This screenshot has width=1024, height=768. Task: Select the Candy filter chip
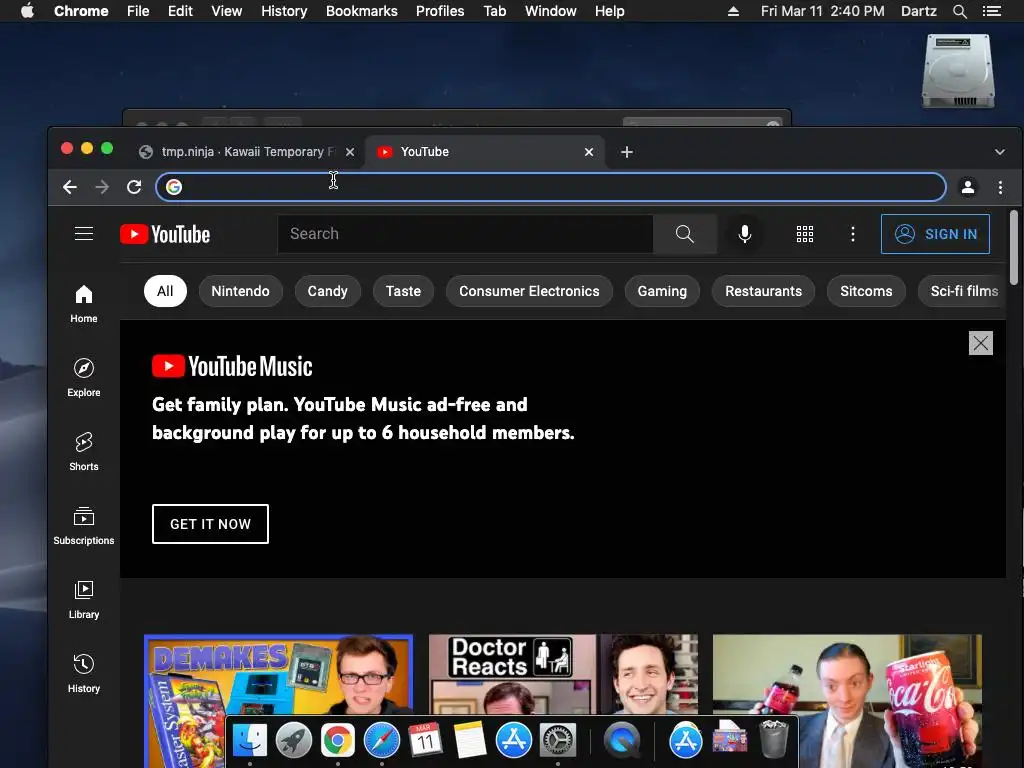(x=327, y=291)
